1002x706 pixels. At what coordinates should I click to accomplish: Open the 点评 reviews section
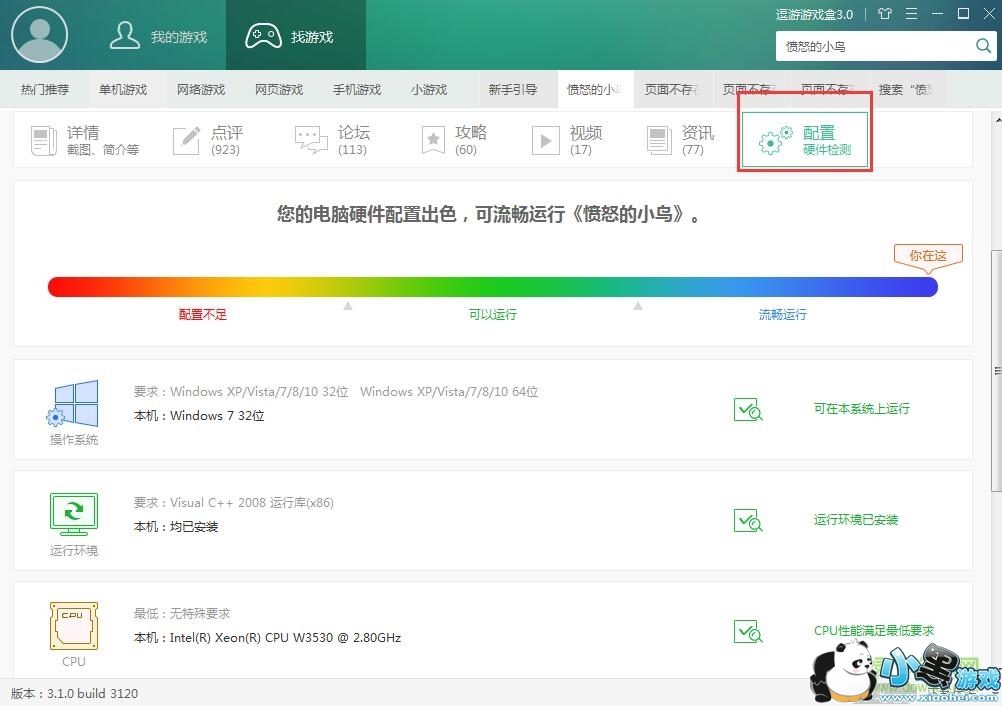pyautogui.click(x=207, y=140)
